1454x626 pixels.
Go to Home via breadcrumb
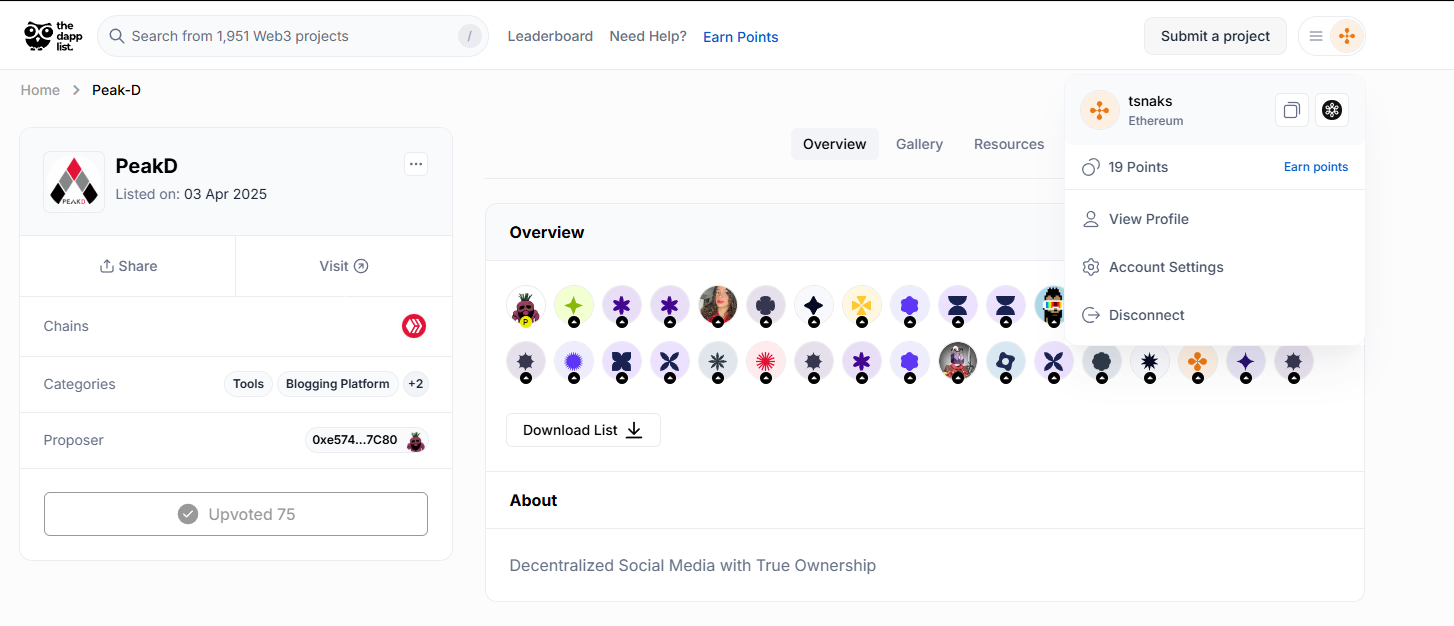pyautogui.click(x=40, y=90)
